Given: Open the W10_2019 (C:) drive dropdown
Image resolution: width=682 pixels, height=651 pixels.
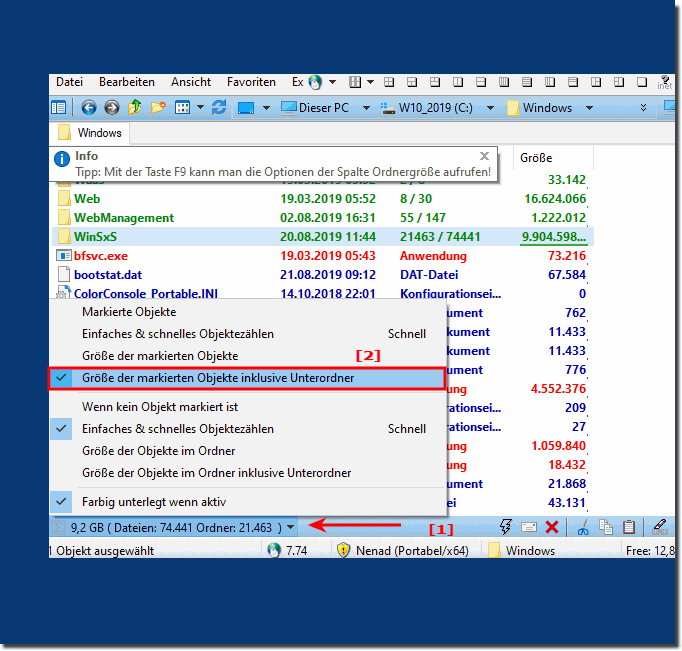Looking at the screenshot, I should coord(490,108).
